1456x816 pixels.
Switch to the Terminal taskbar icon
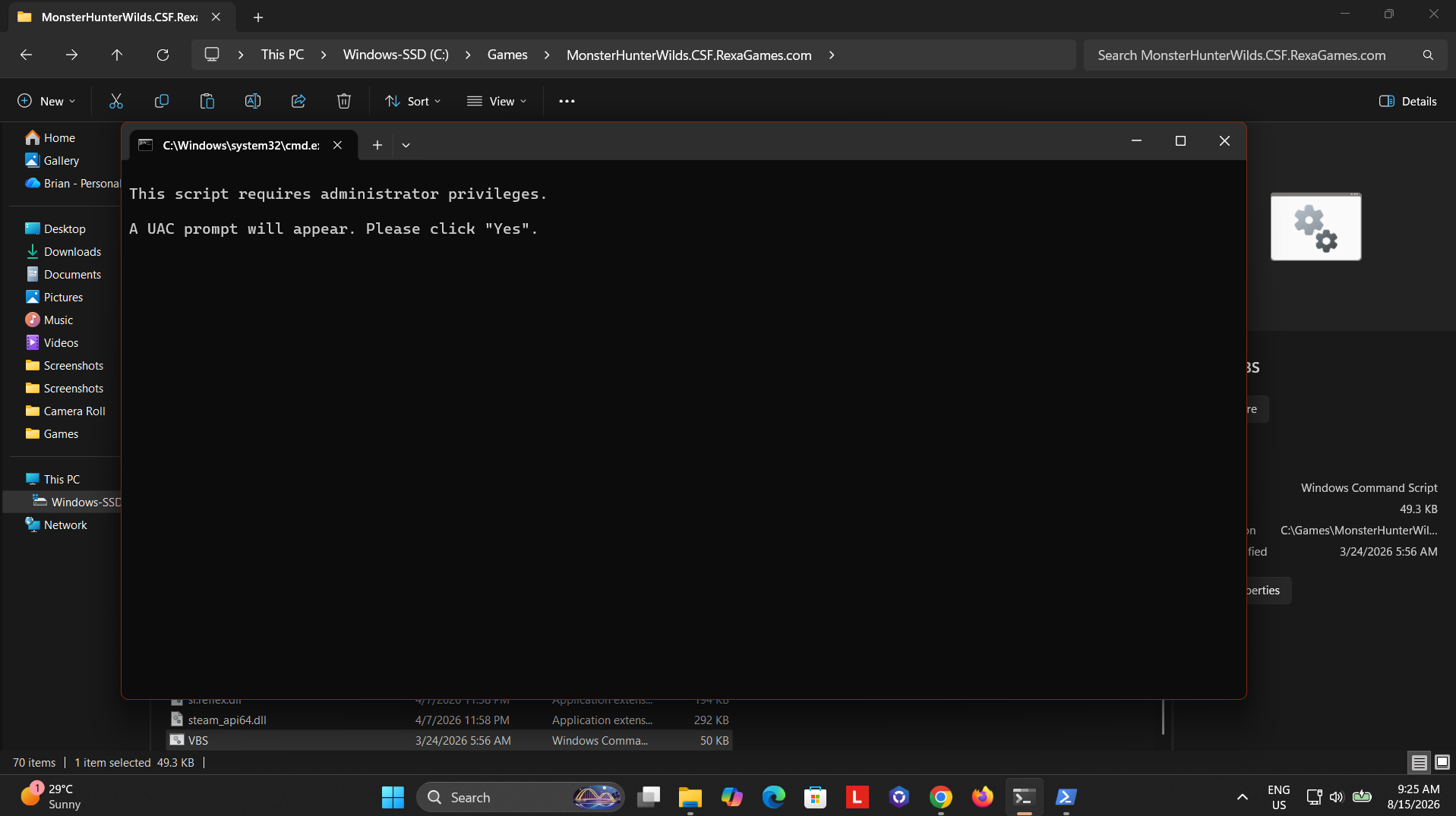(x=1025, y=797)
